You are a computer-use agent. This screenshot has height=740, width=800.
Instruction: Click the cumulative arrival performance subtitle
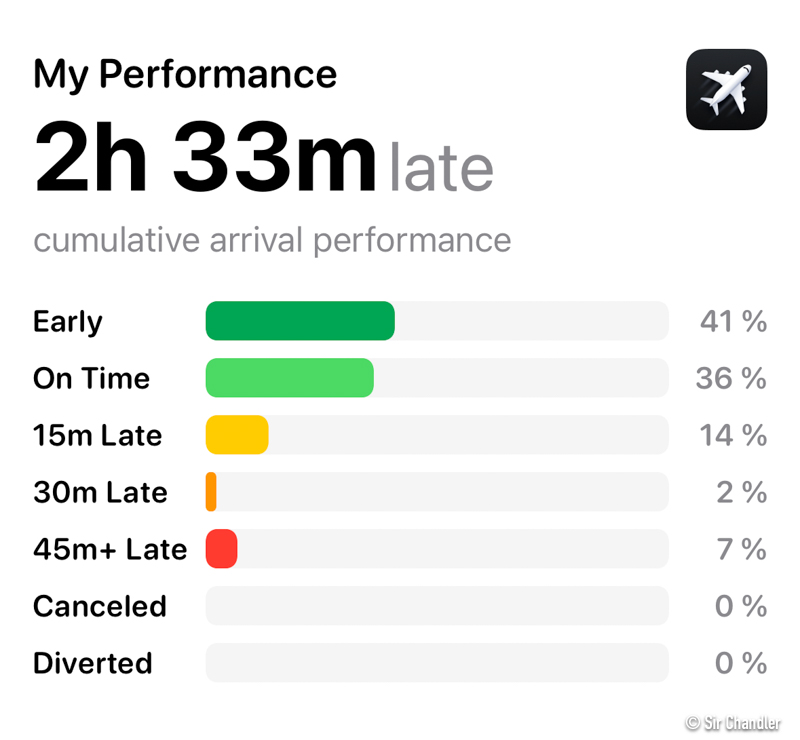point(272,240)
